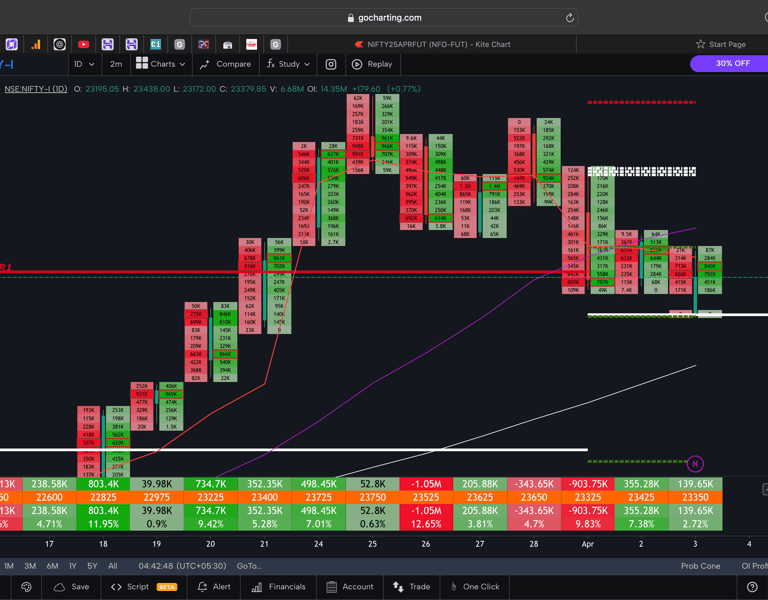This screenshot has height=600, width=768.
Task: Click the 23750 price cell in orange row
Action: [x=372, y=497]
